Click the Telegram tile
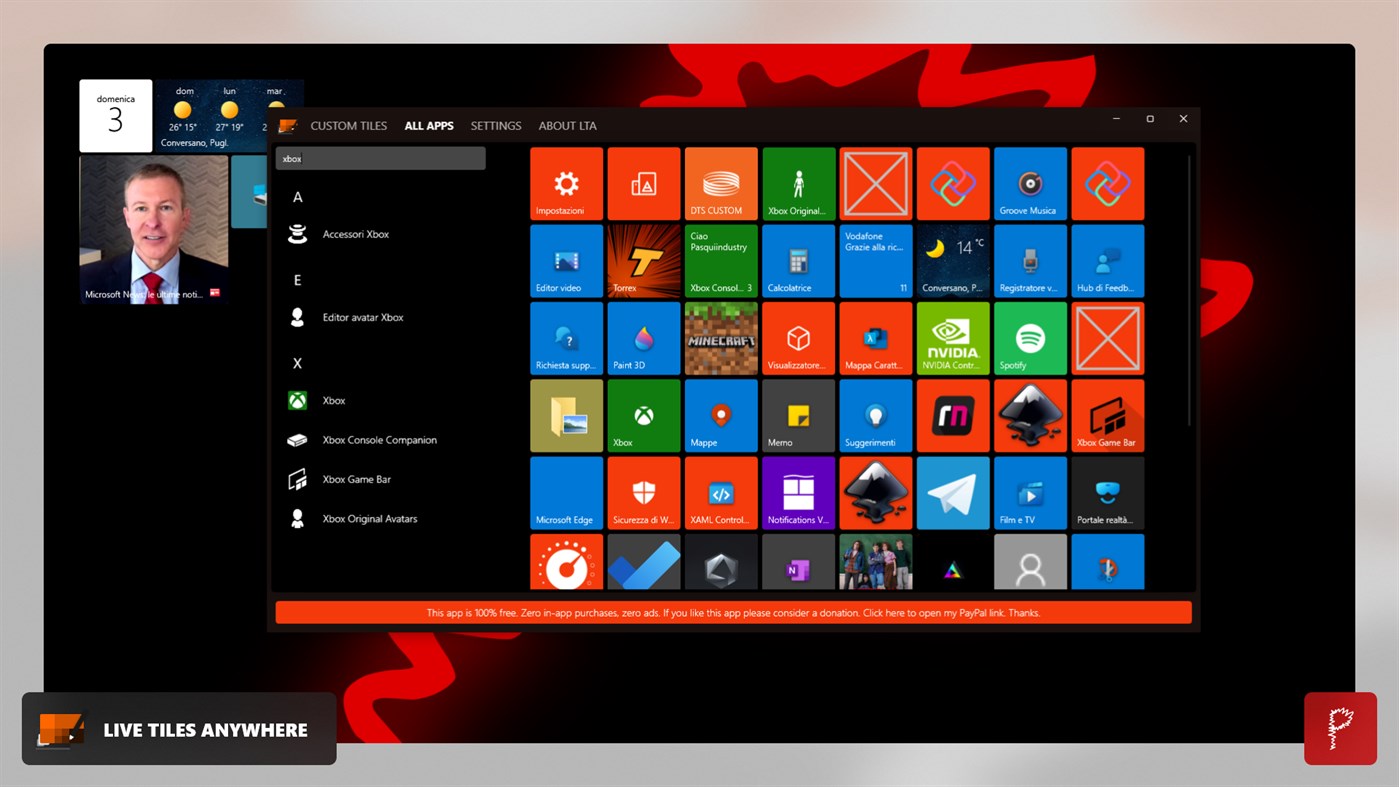 click(953, 492)
